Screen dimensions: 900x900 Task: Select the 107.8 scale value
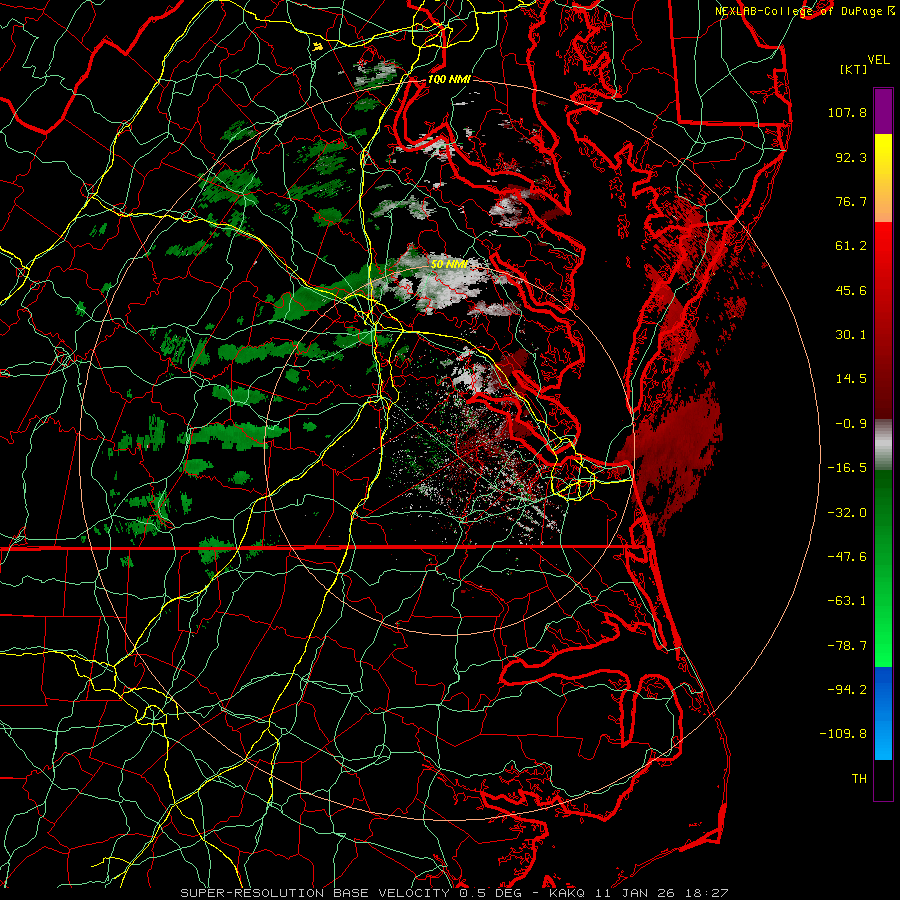pos(847,112)
